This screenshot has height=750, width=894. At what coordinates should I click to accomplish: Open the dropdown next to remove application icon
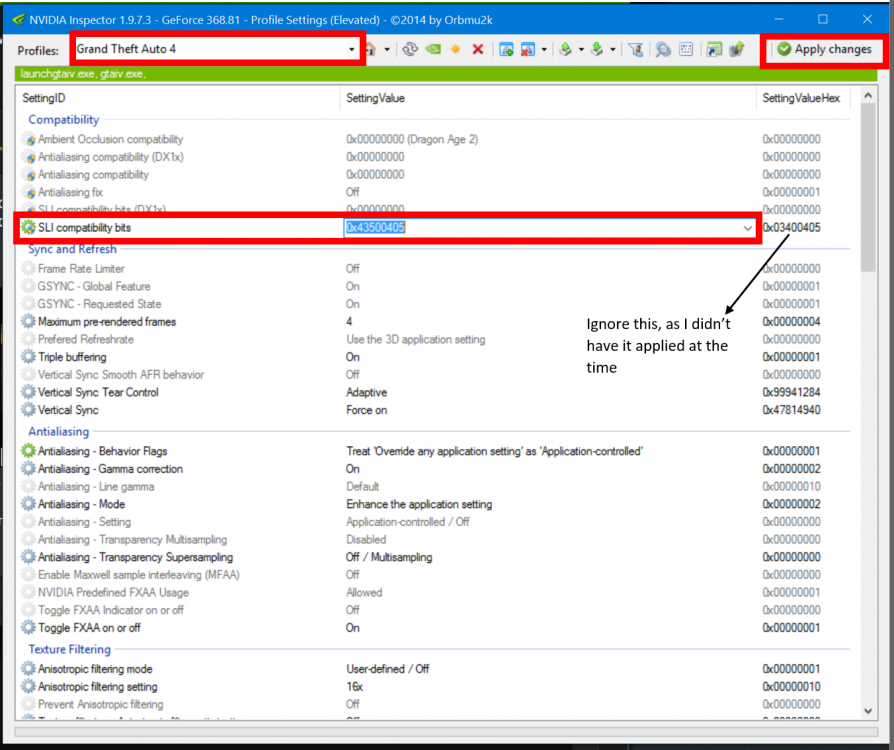[544, 50]
